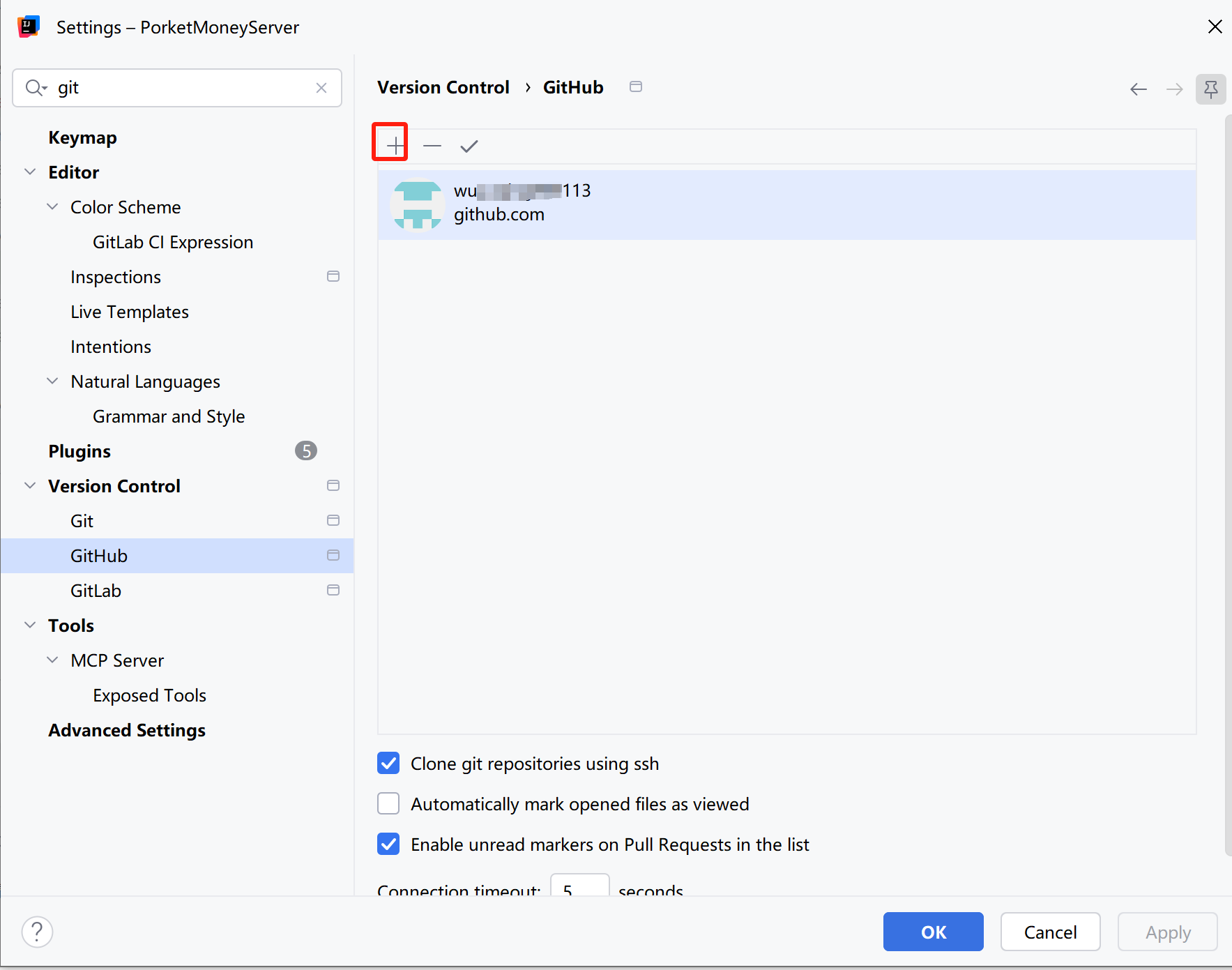The height and width of the screenshot is (970, 1232).
Task: Select the MCP Server tree item
Action: coord(117,660)
